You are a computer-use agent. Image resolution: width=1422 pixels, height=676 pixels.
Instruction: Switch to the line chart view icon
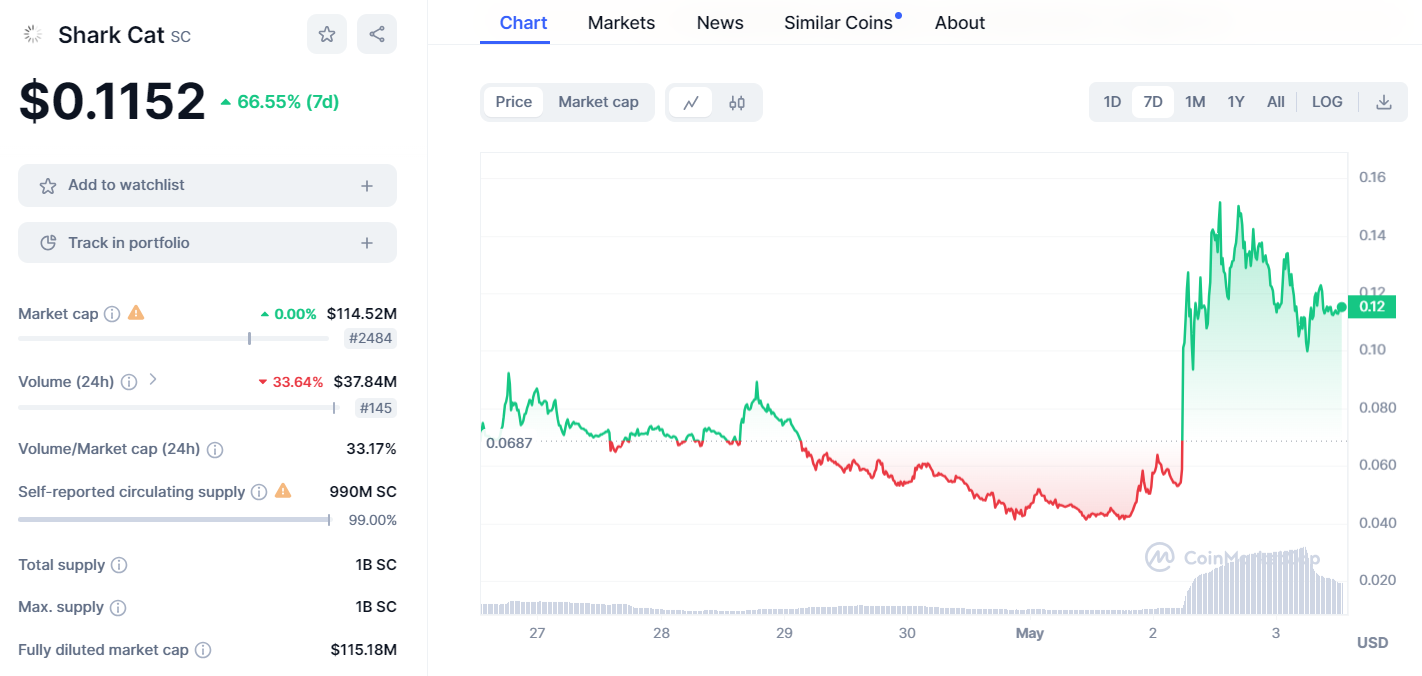pos(690,102)
